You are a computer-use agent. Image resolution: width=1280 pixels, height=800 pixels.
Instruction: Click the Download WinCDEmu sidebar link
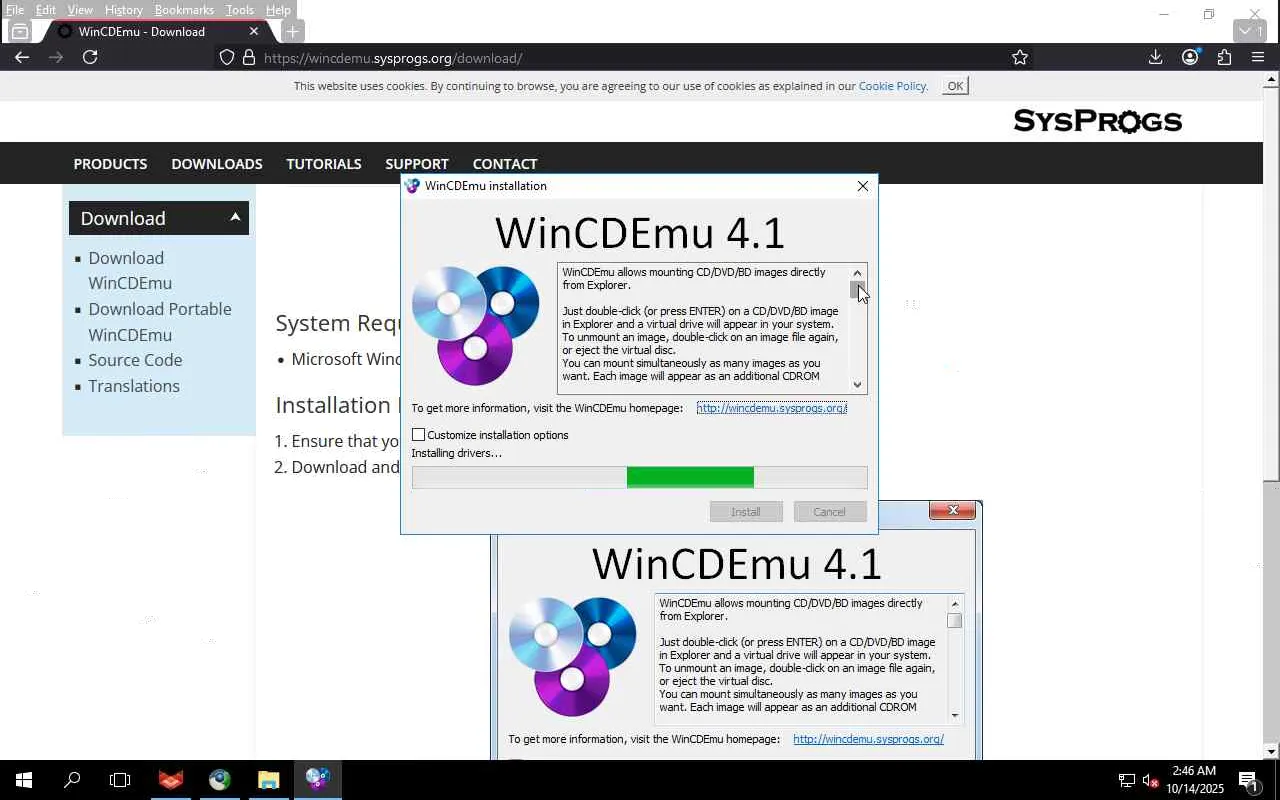(x=130, y=270)
